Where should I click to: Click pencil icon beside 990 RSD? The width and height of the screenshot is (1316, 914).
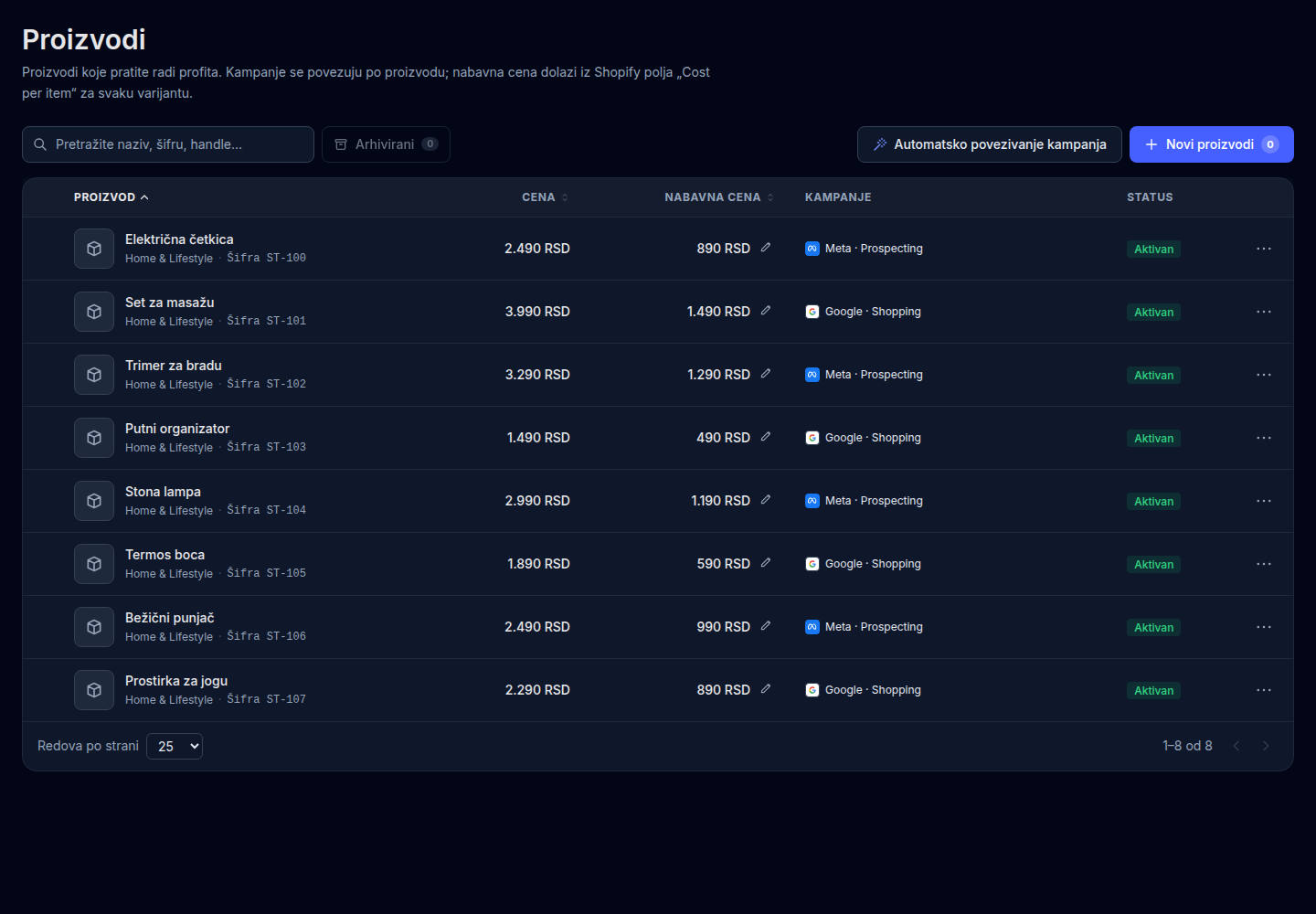(x=766, y=626)
